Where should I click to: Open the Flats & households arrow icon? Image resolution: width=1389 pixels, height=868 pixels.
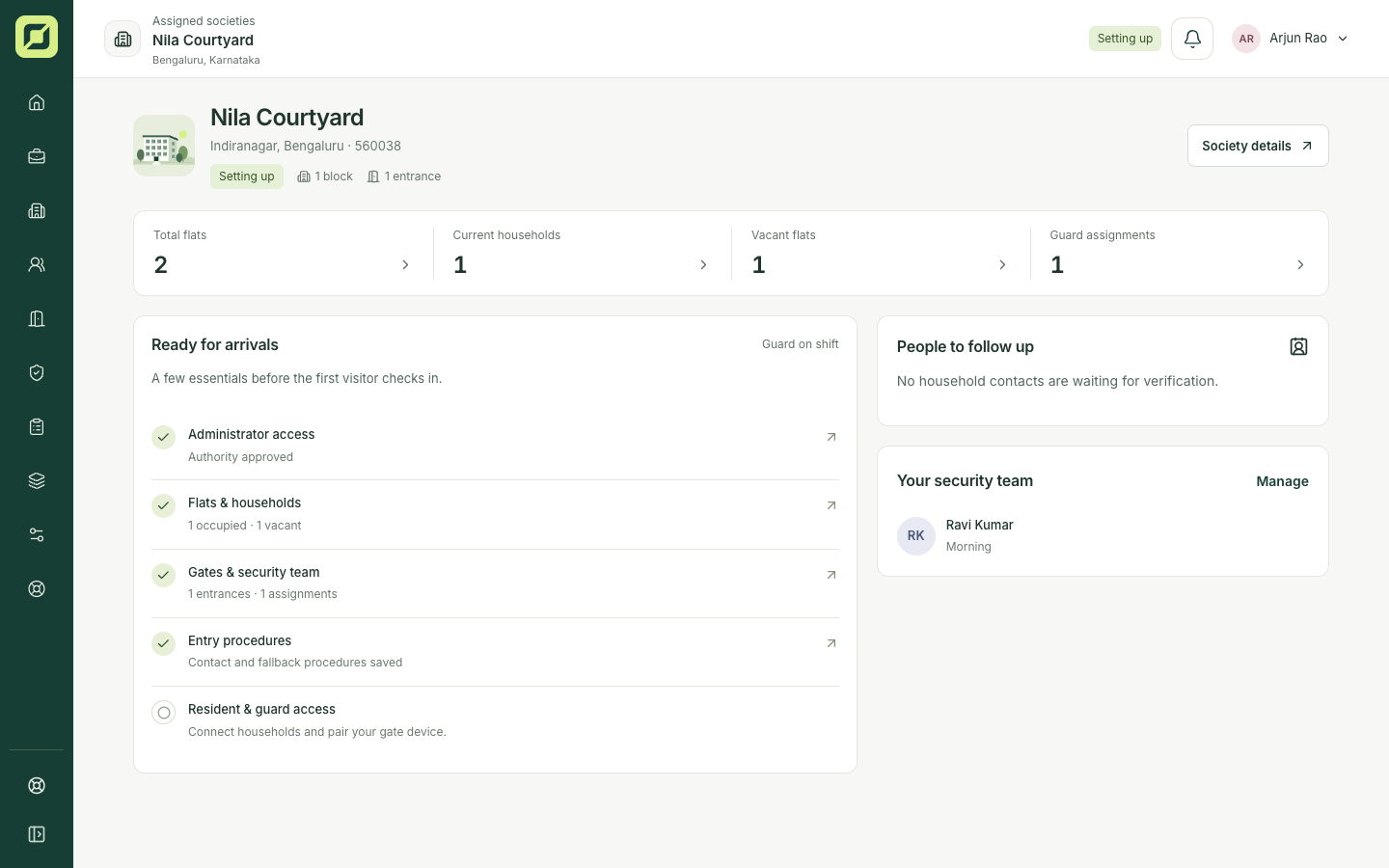coord(831,505)
